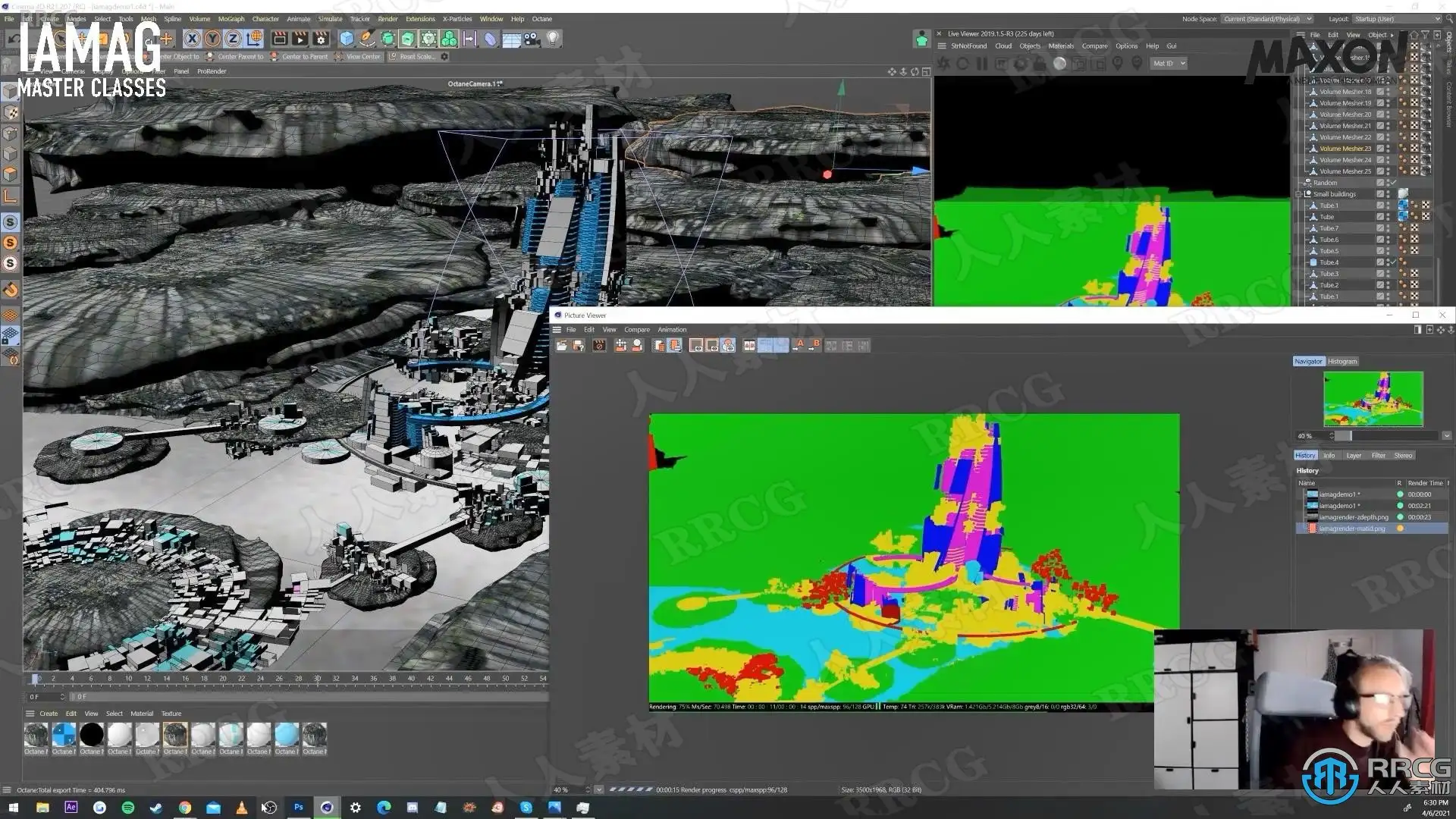Viewport: 1456px width, 819px height.
Task: Click the Spline Pen tool icon
Action: coord(367,38)
